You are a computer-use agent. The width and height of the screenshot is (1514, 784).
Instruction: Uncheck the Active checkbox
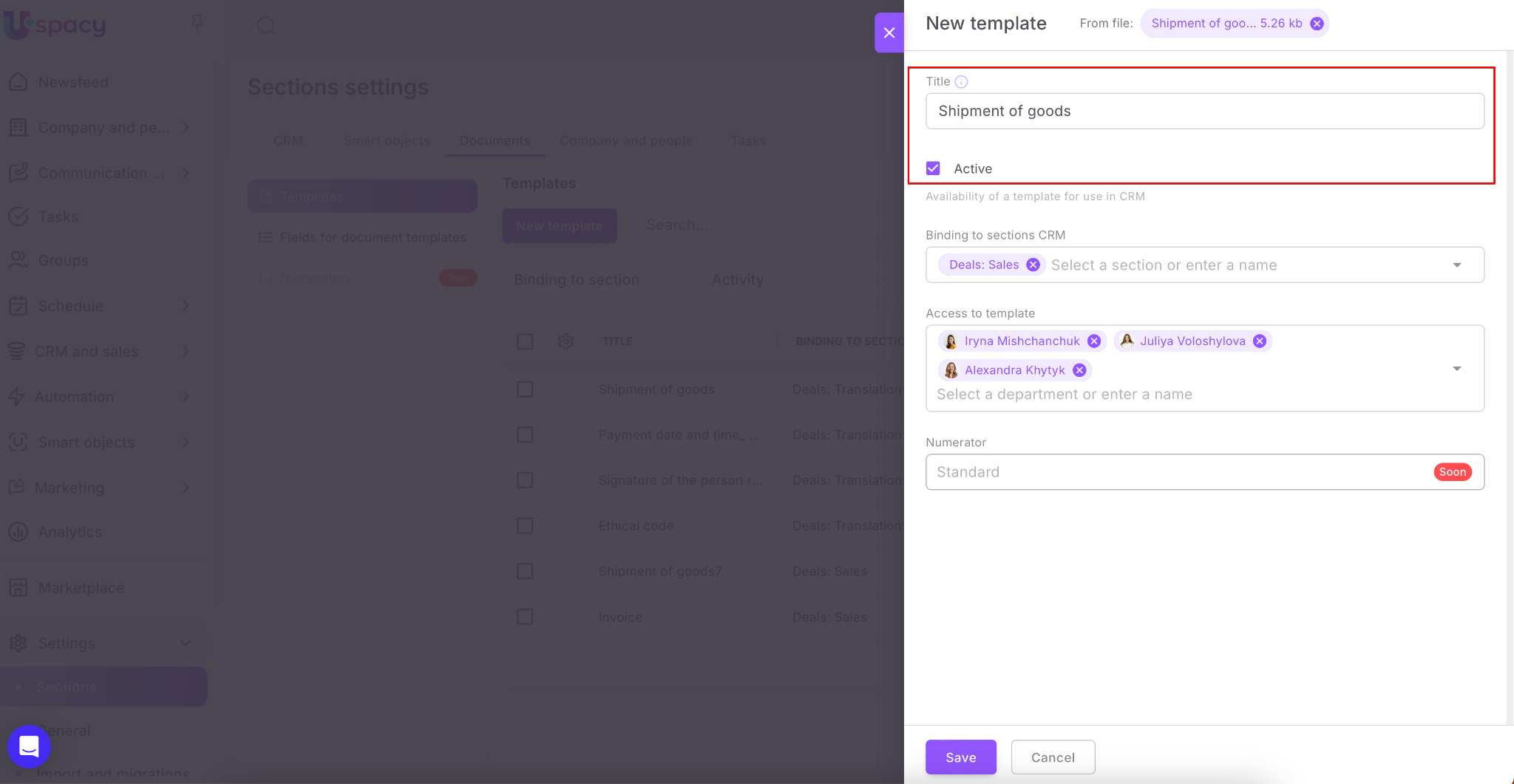[934, 168]
